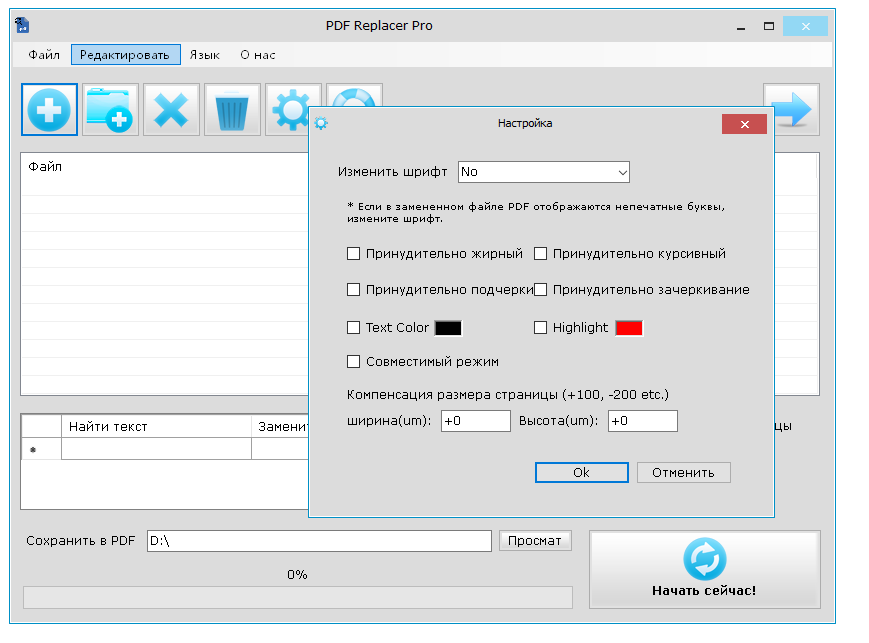Toggle Принудительно зачеркивание checkbox
869x643 pixels.
tap(540, 290)
